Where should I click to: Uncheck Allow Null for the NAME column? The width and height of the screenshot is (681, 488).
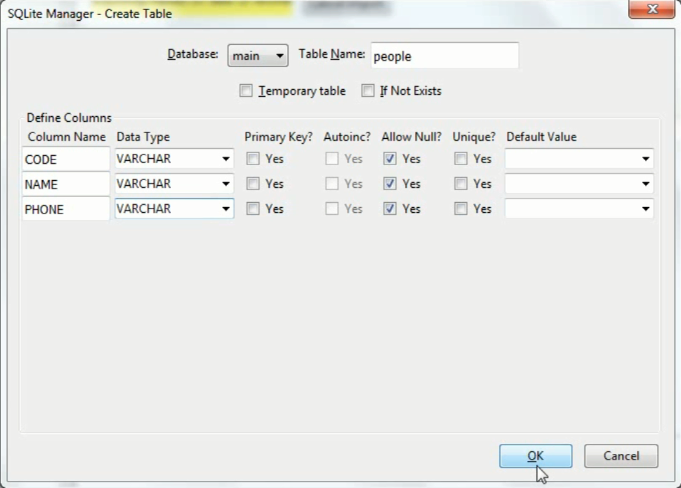[x=390, y=184]
